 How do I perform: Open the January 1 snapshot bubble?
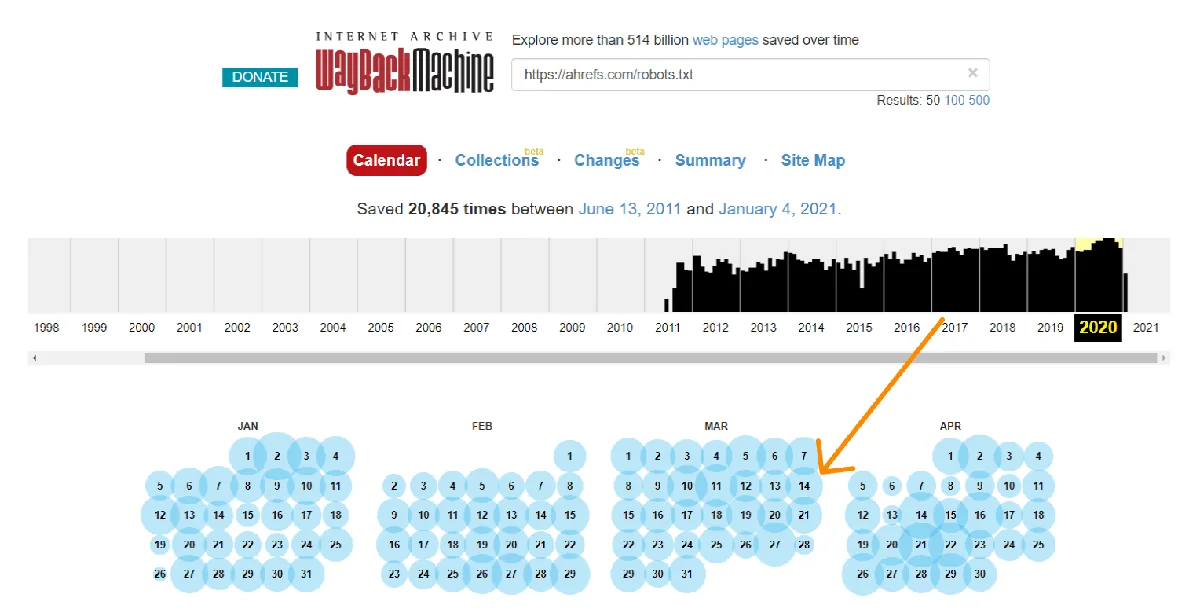pyautogui.click(x=248, y=457)
